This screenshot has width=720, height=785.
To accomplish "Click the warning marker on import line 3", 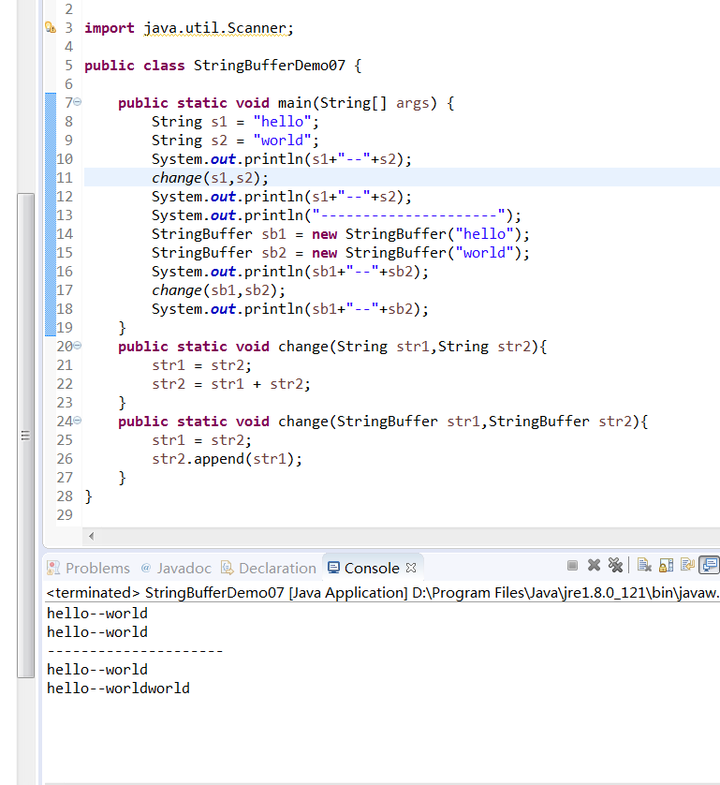I will 50,28.
